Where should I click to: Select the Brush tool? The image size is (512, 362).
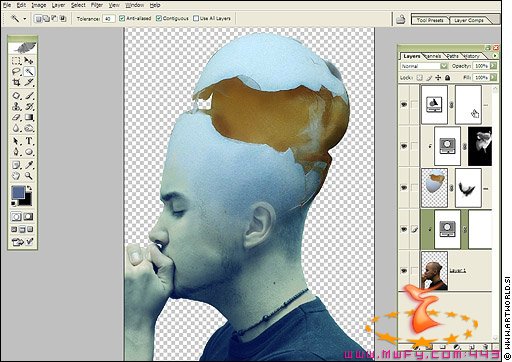pyautogui.click(x=29, y=96)
